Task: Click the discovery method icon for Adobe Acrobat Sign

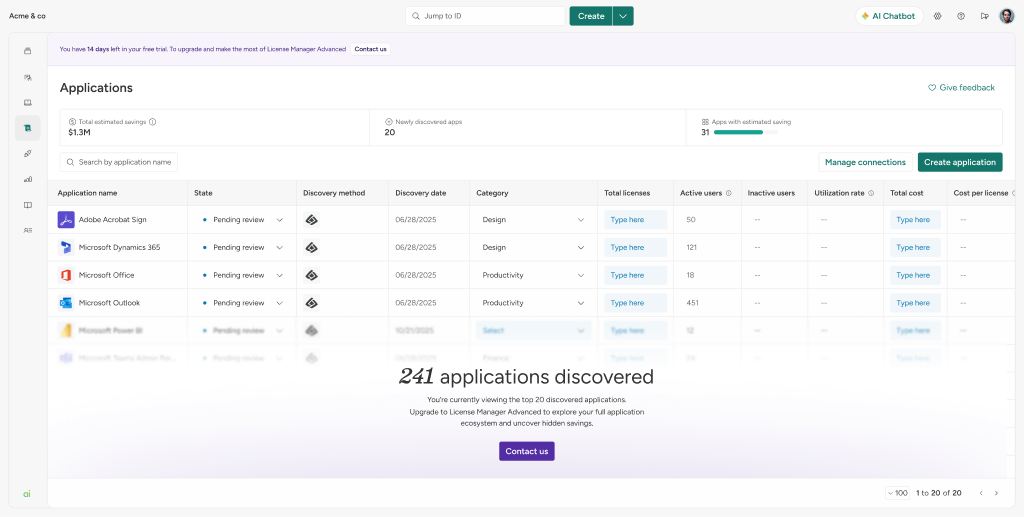Action: click(312, 220)
